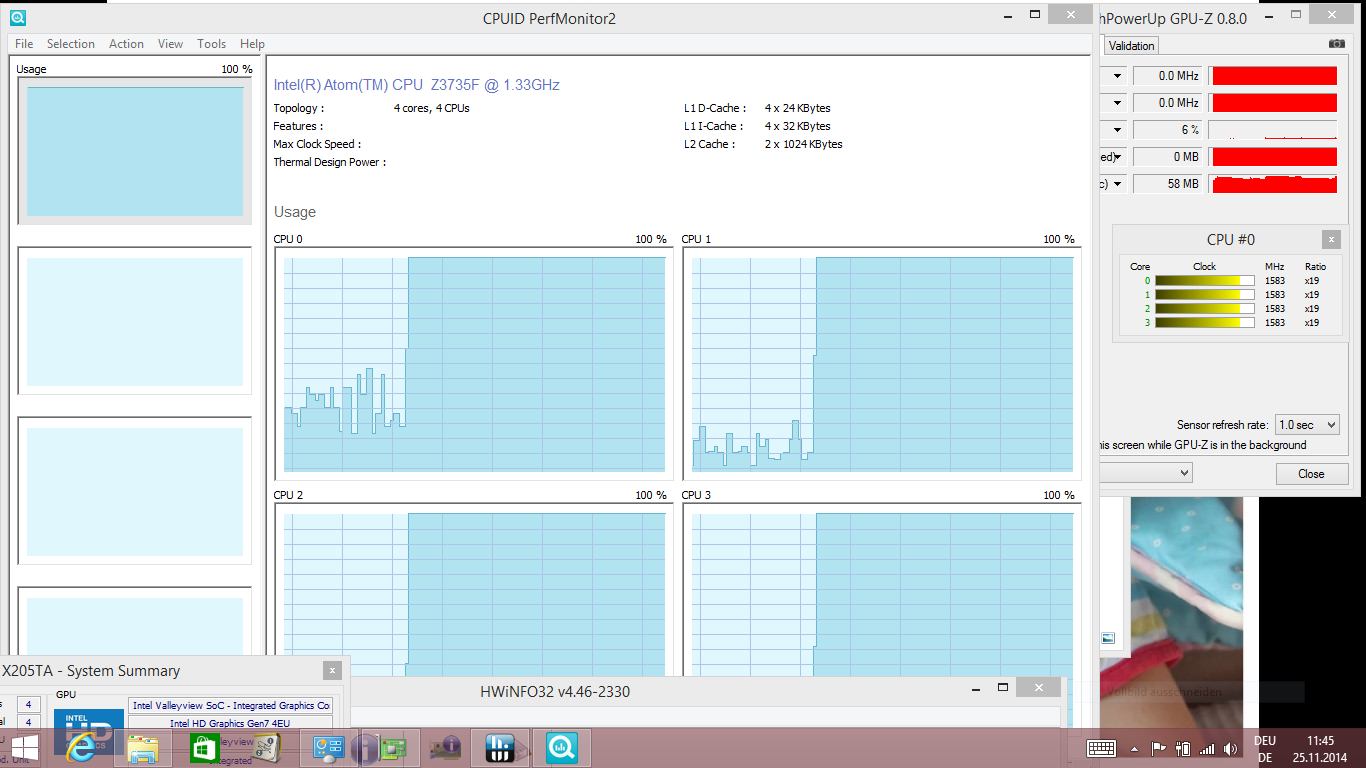Open the View menu
The image size is (1366, 768).
(171, 44)
